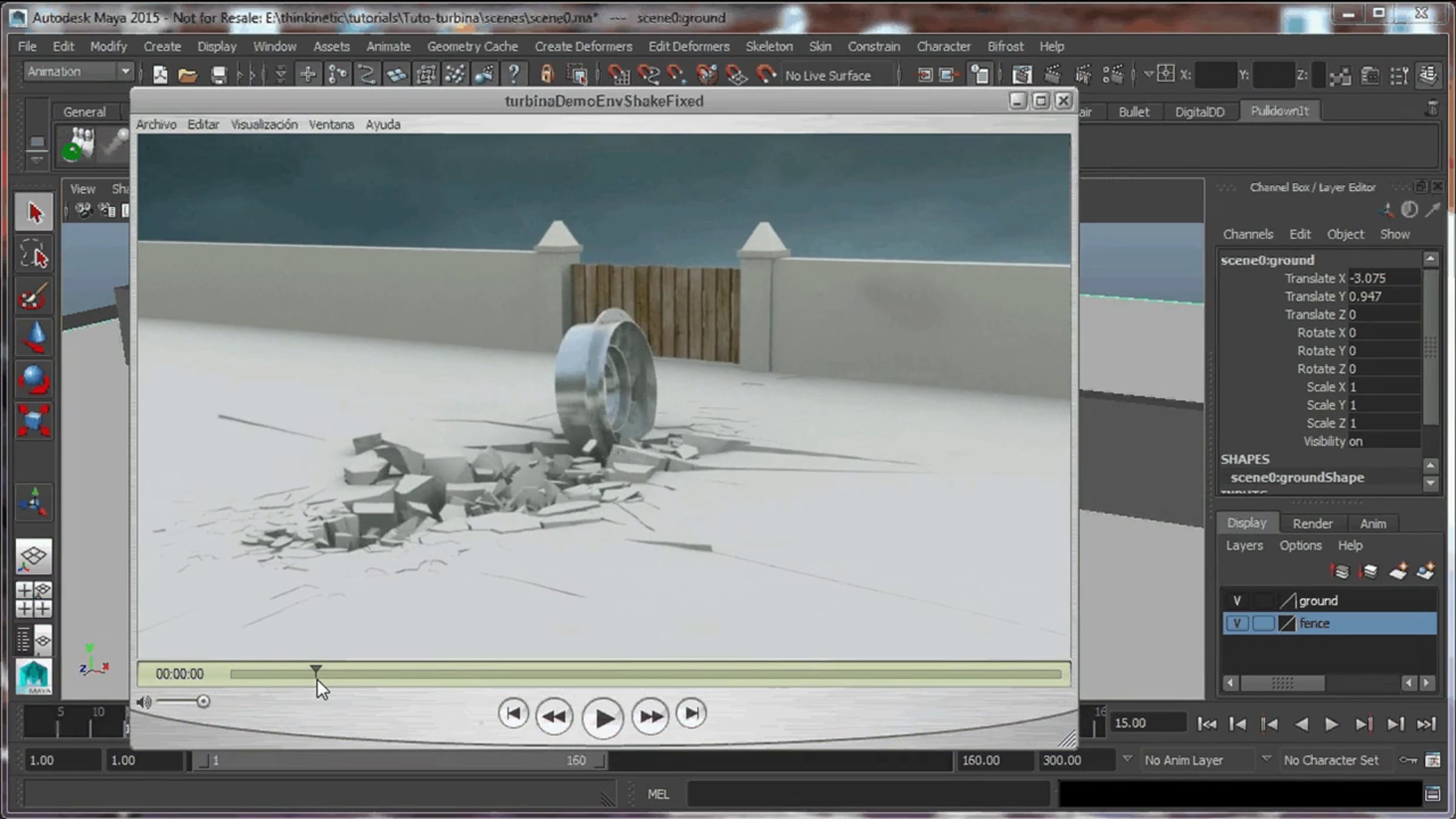1456x819 pixels.
Task: Switch to single perspective view layout
Action: coord(34,556)
